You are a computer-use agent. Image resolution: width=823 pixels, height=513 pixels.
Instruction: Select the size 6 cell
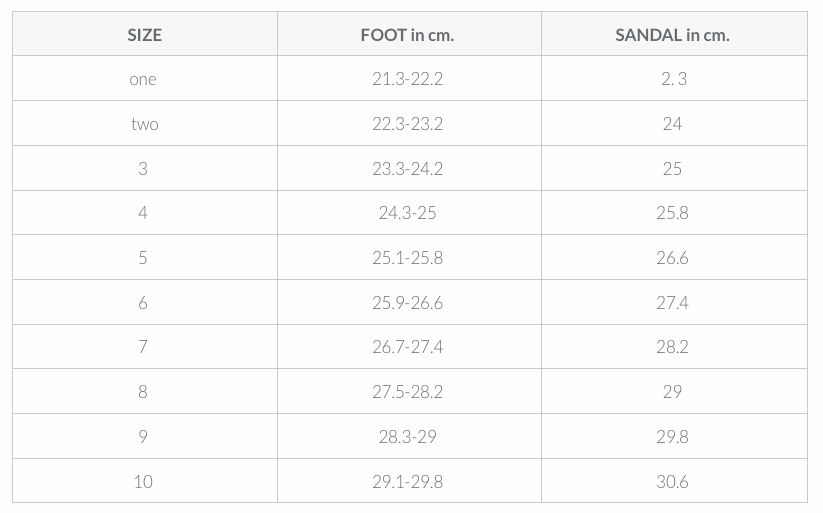143,303
